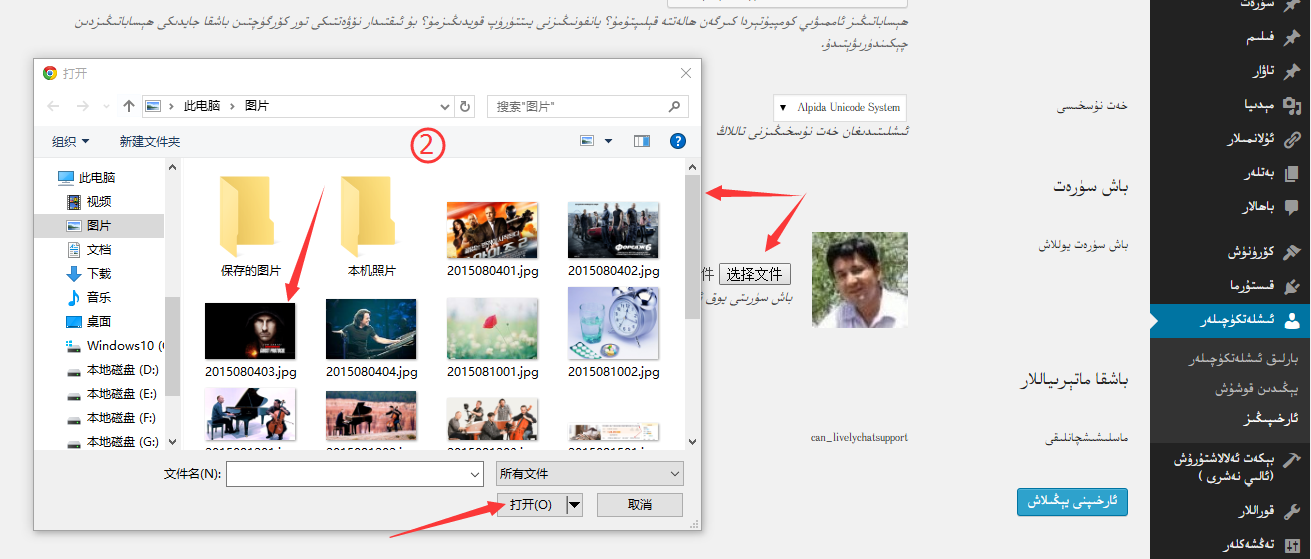Open the 本机照片 folder

[x=372, y=226]
